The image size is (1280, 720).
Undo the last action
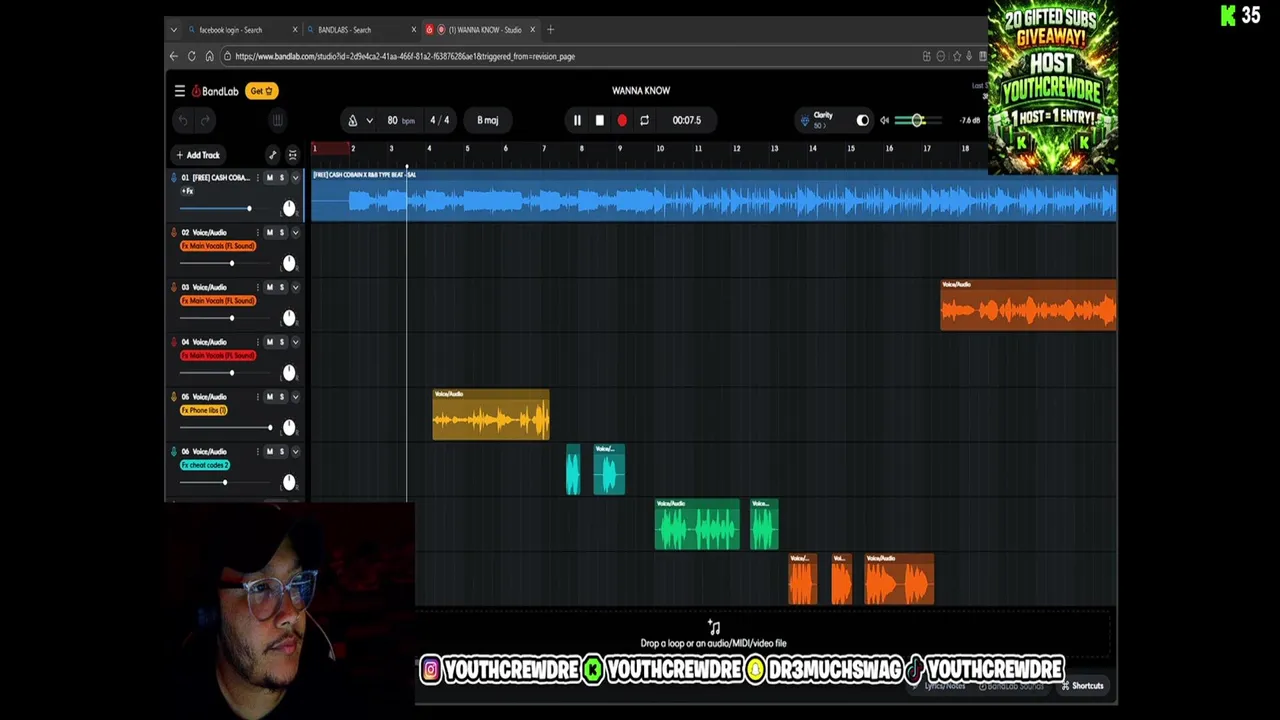click(x=183, y=120)
